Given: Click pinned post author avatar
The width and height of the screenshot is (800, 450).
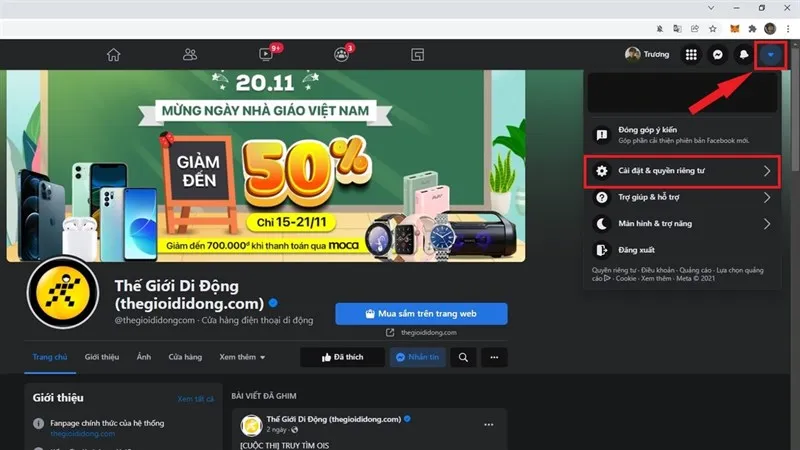Looking at the screenshot, I should (x=251, y=425).
